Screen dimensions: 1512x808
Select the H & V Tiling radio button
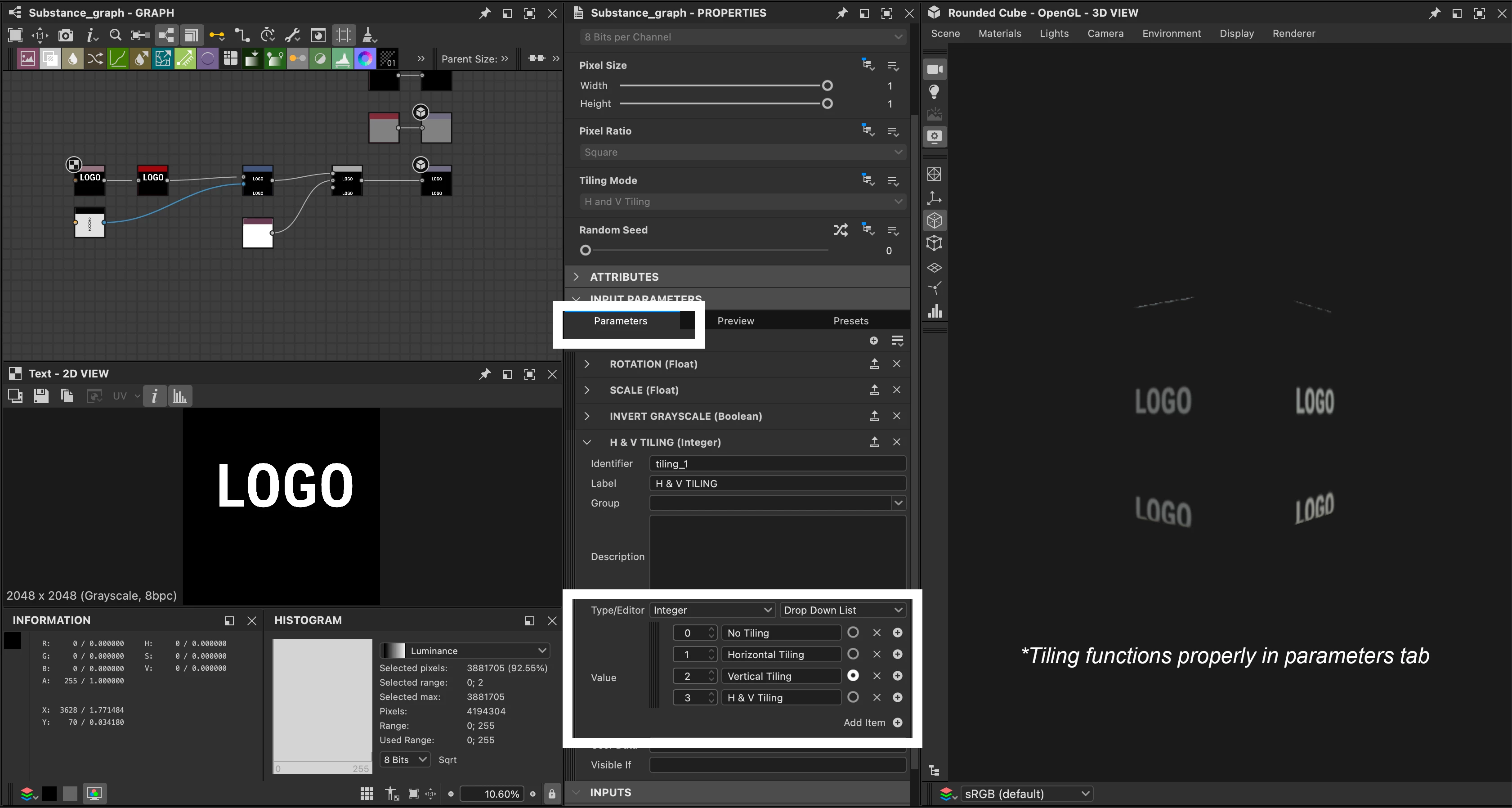click(853, 697)
